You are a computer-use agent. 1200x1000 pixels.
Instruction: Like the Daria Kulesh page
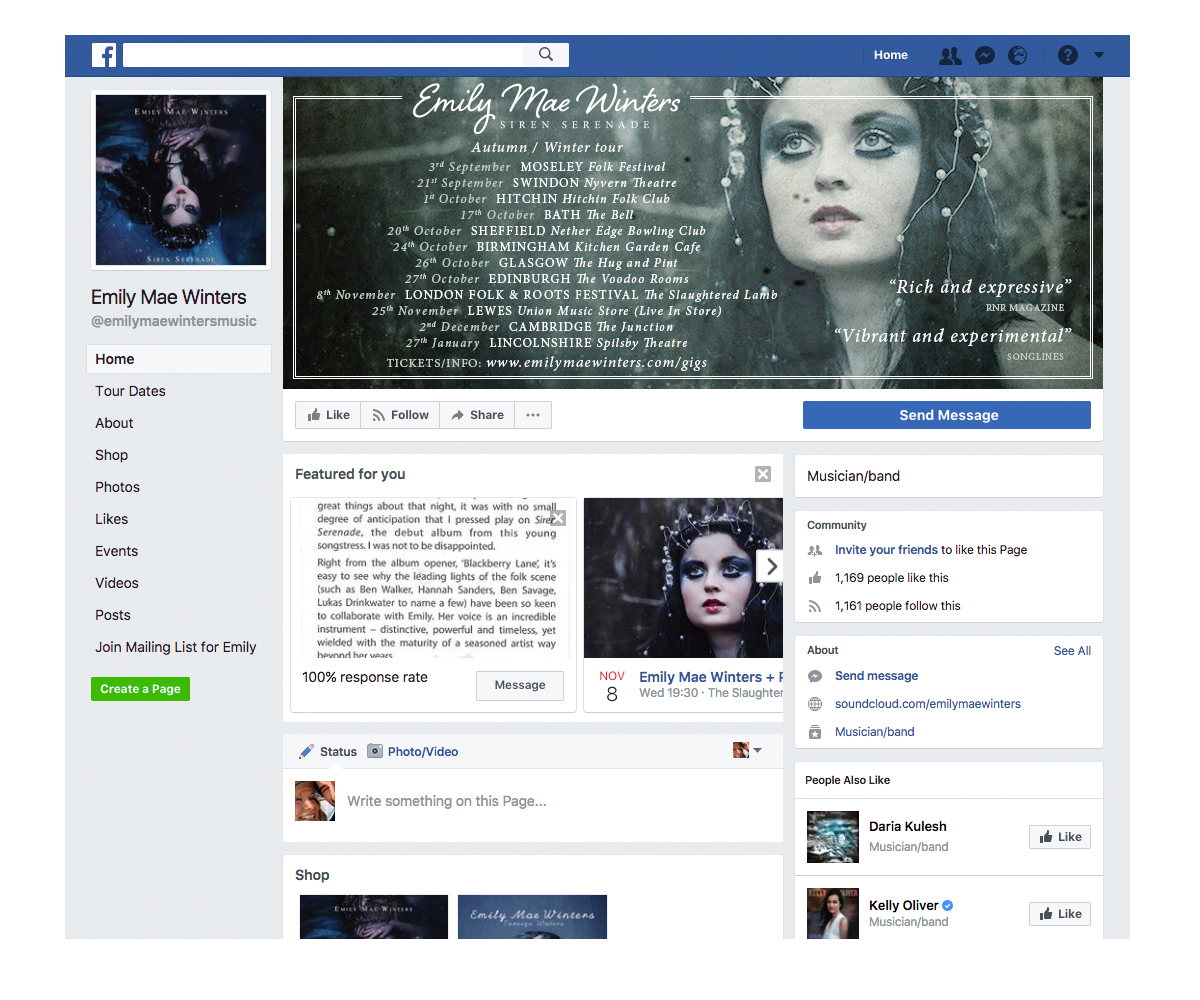coord(1060,837)
